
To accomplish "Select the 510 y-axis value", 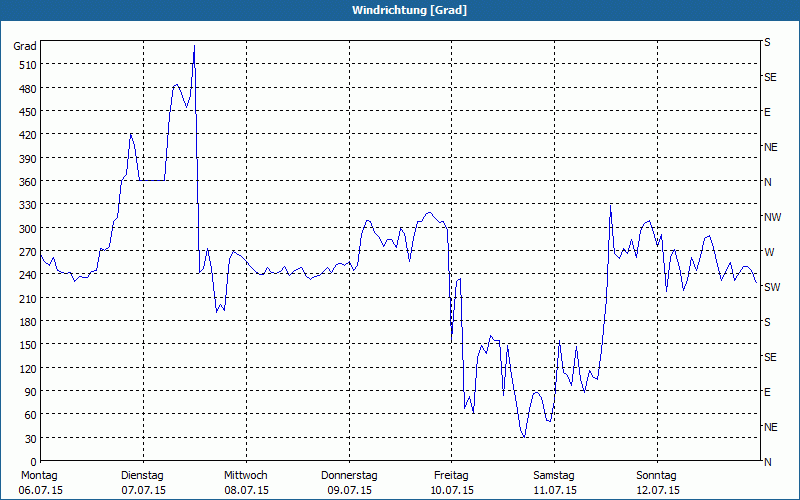I will pos(28,65).
